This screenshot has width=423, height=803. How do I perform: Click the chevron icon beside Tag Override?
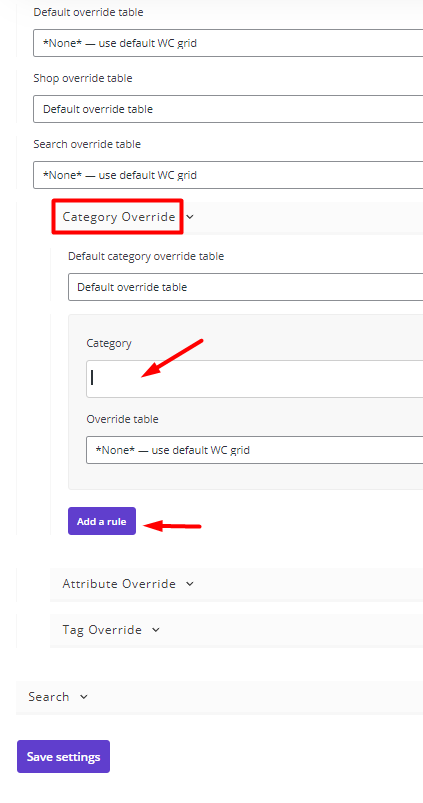tap(156, 630)
